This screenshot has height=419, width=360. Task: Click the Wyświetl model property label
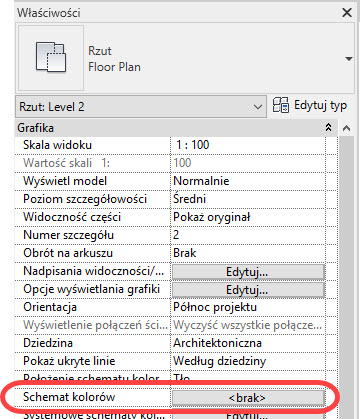click(65, 181)
